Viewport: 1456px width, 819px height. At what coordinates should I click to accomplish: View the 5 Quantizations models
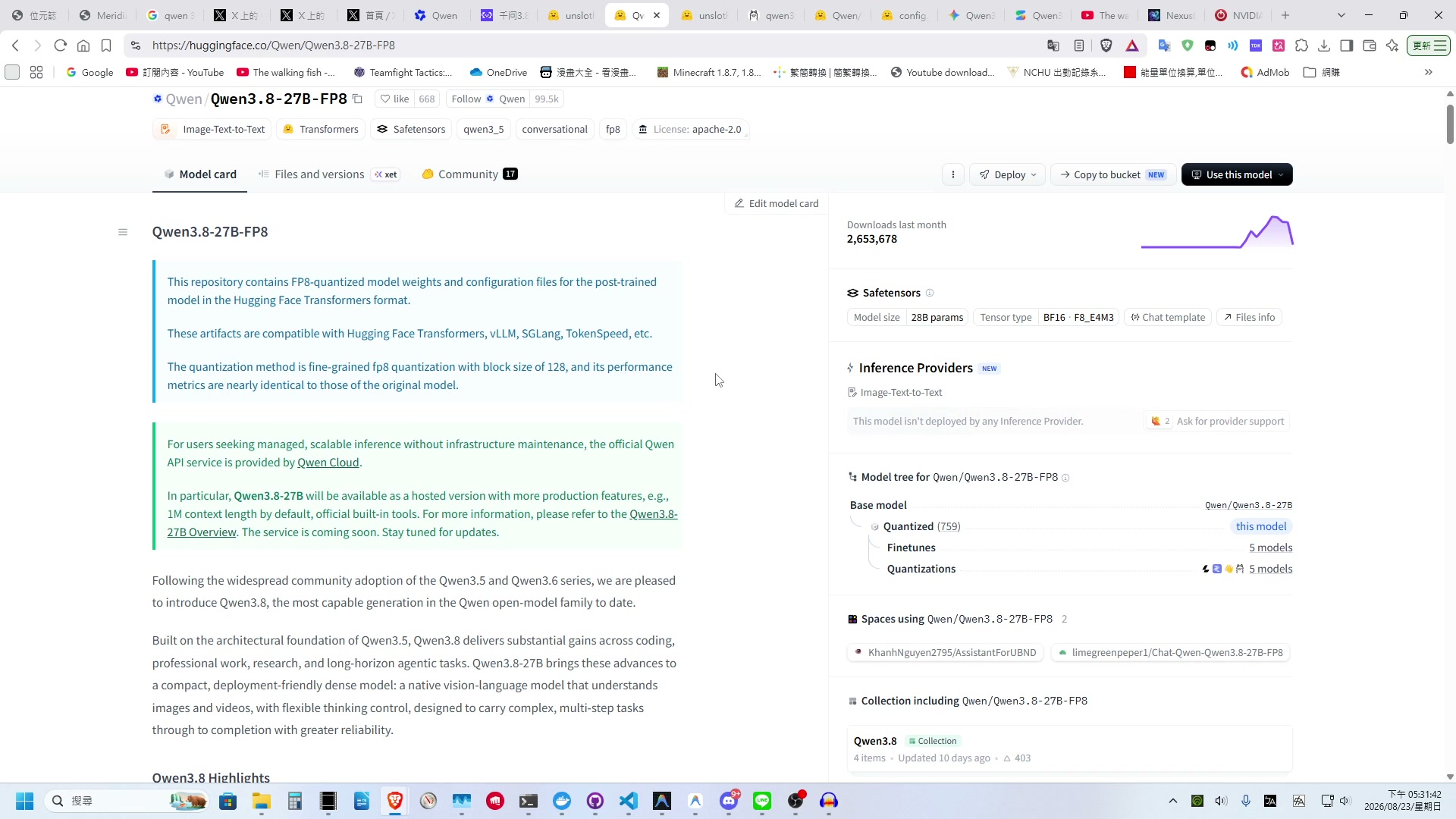(x=1271, y=569)
